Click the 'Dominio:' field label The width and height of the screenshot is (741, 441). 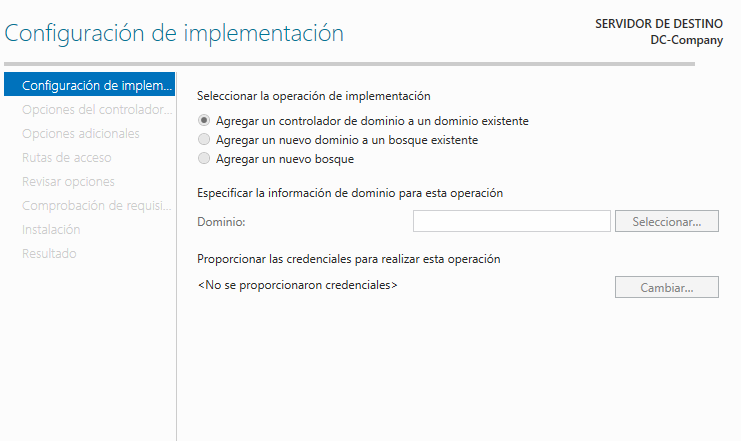[221, 222]
